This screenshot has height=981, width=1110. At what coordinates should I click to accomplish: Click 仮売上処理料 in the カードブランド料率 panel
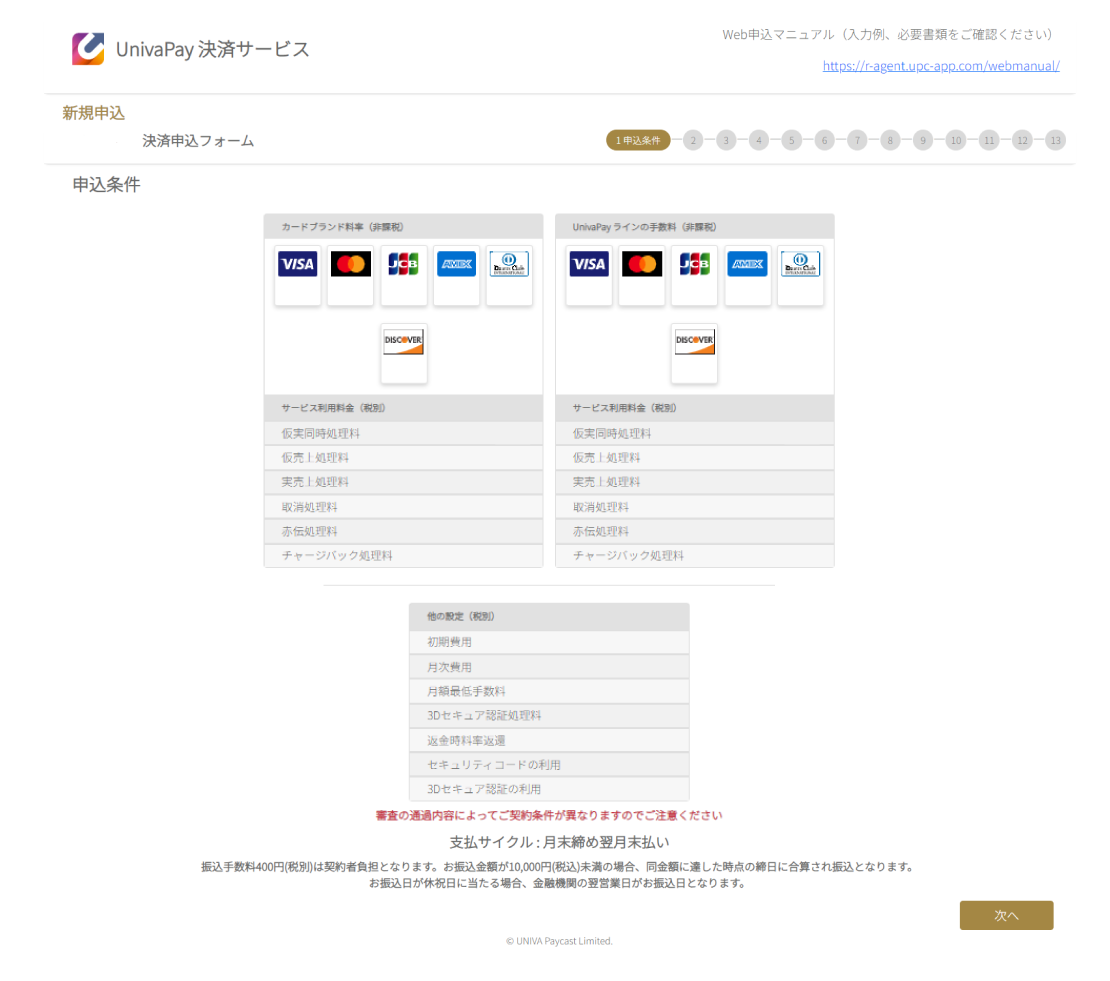pos(404,458)
